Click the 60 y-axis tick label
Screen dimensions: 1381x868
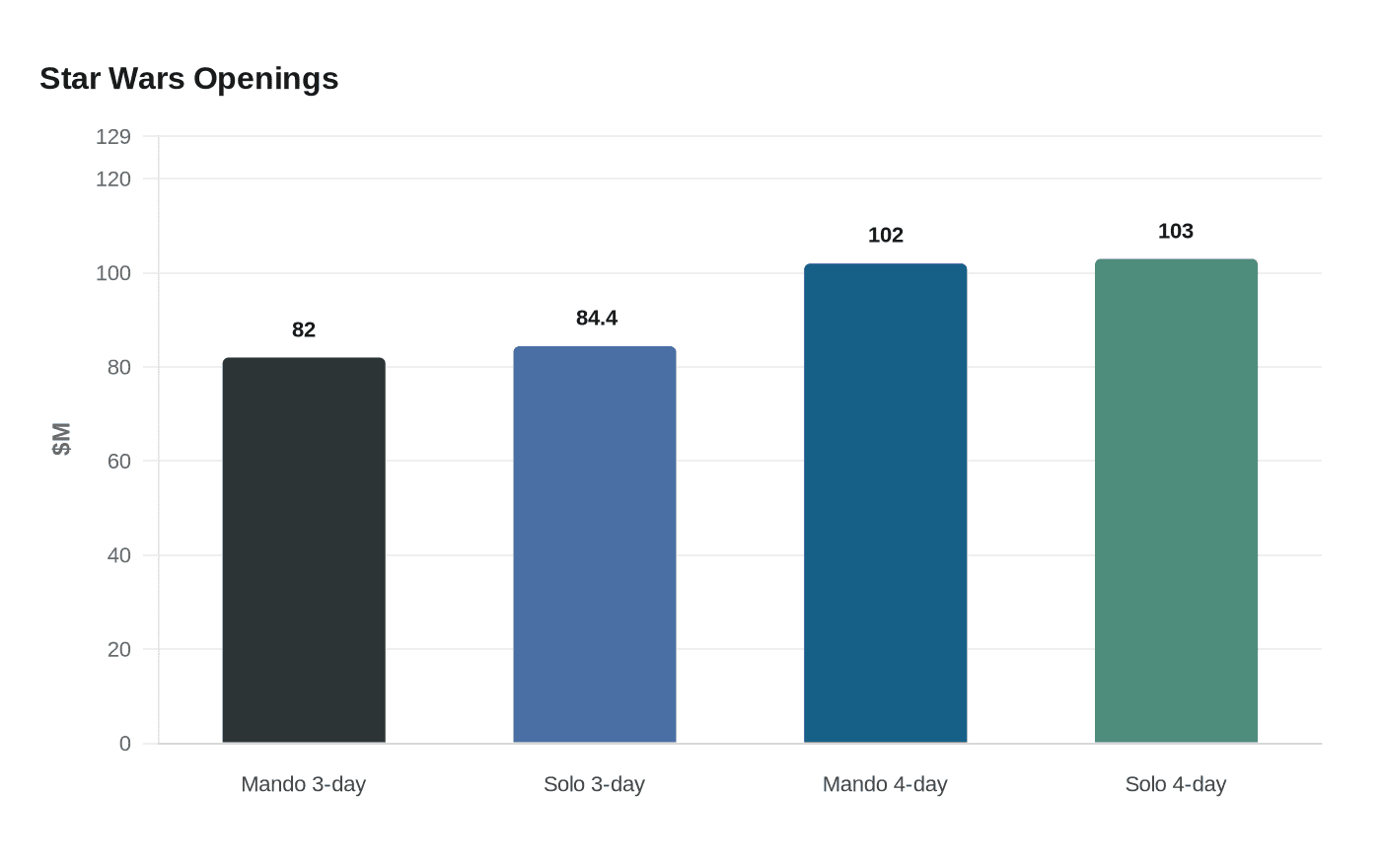click(x=119, y=461)
